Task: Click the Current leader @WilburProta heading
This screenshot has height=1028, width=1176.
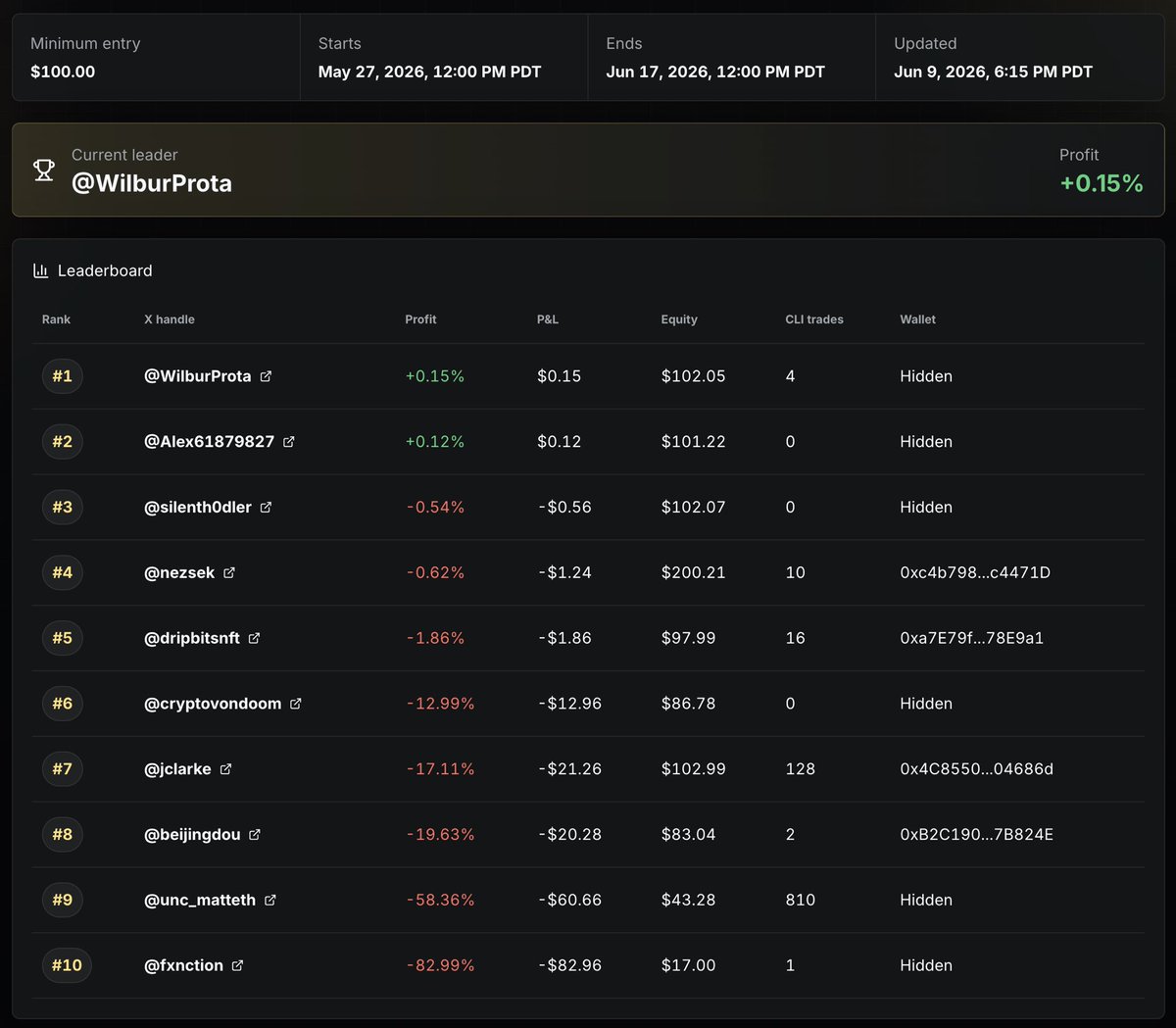Action: pos(152,183)
